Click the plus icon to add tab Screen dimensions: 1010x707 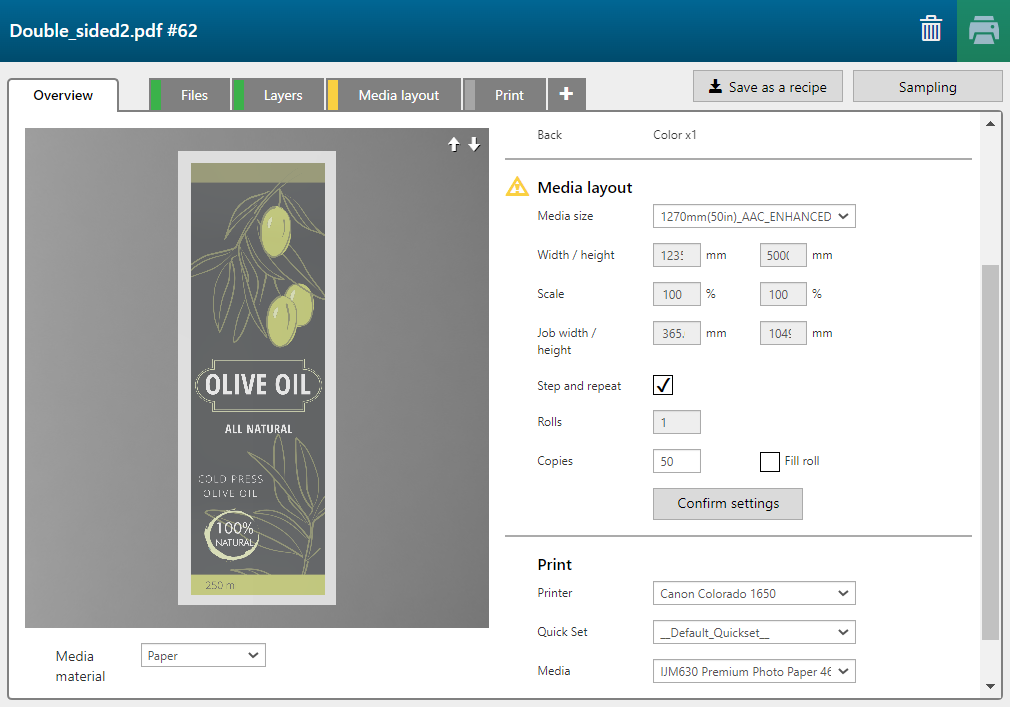566,94
